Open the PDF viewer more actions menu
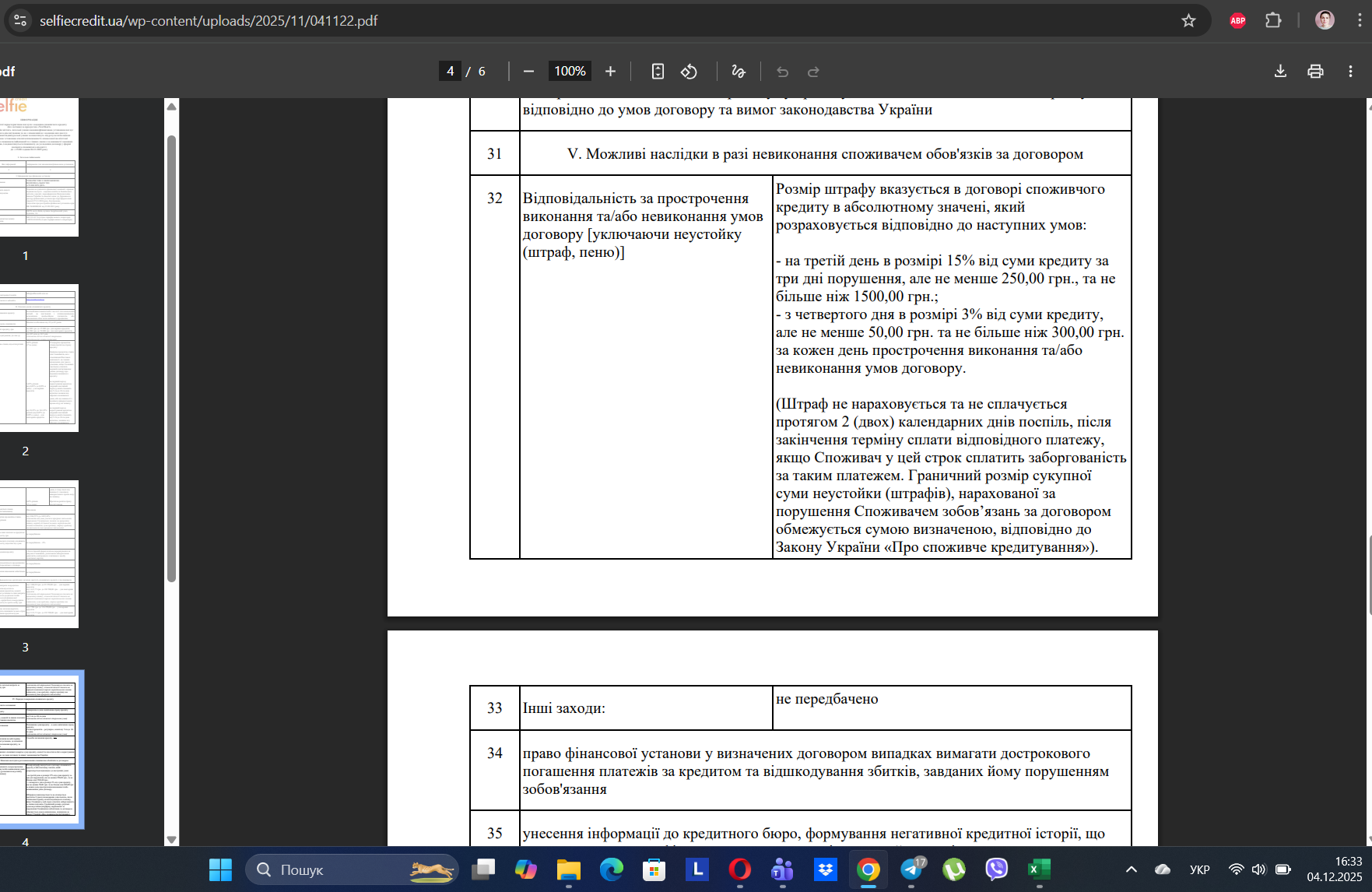Viewport: 1372px width, 892px height. [x=1350, y=72]
